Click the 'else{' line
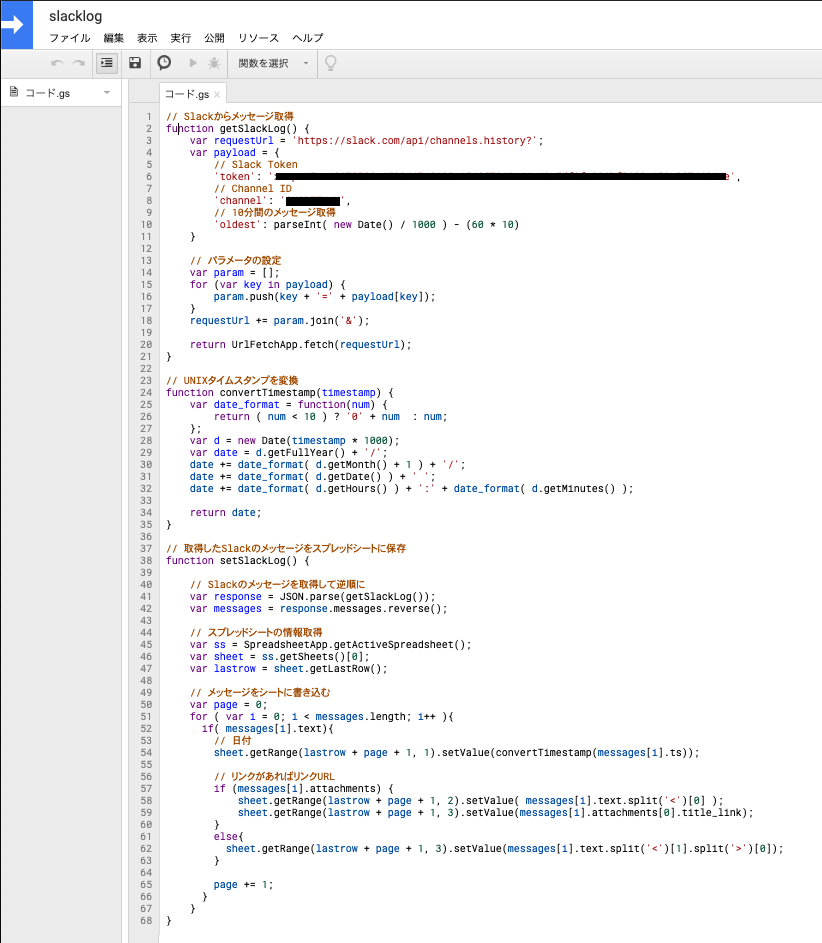 click(x=229, y=837)
